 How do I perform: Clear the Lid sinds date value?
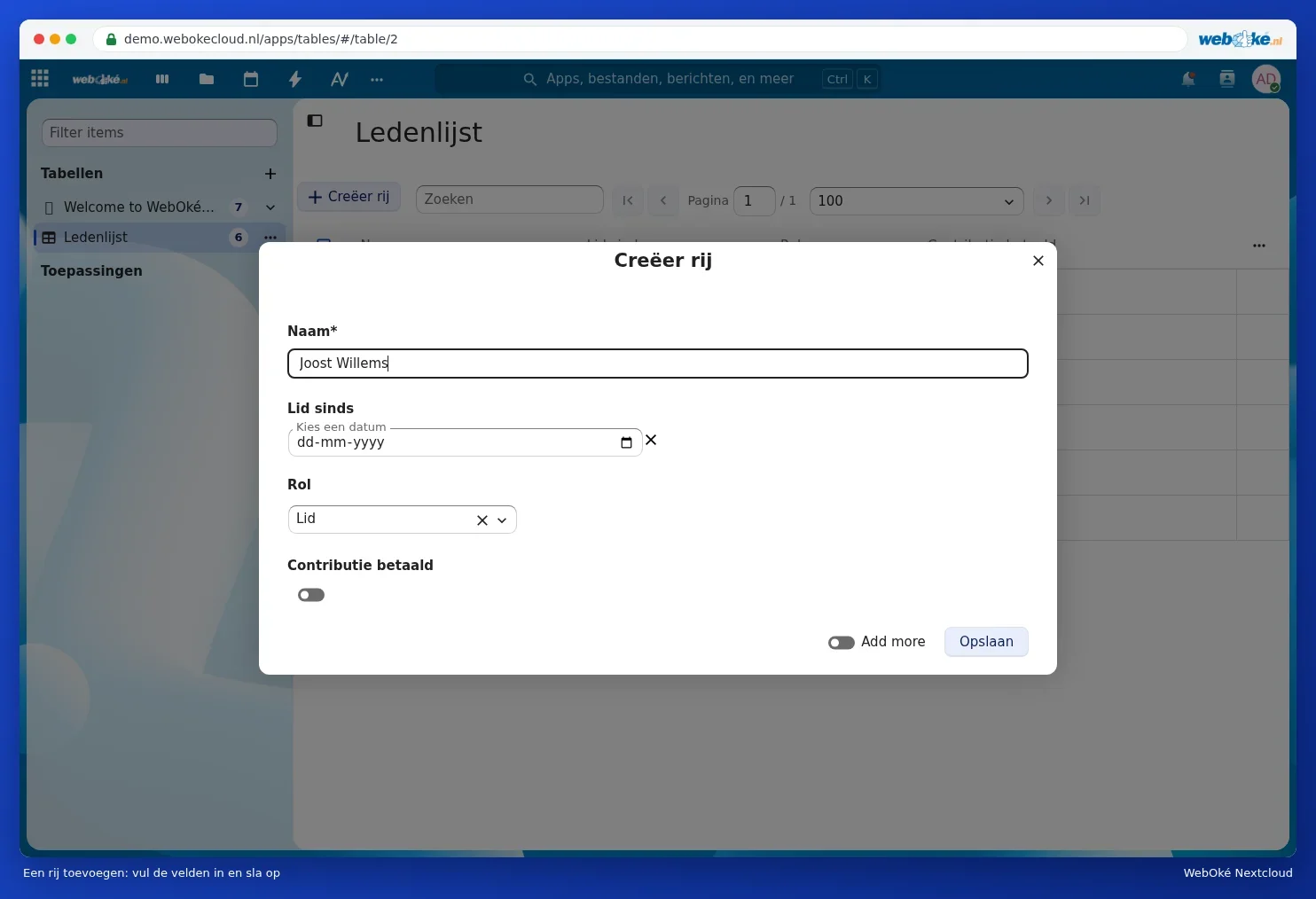[651, 440]
